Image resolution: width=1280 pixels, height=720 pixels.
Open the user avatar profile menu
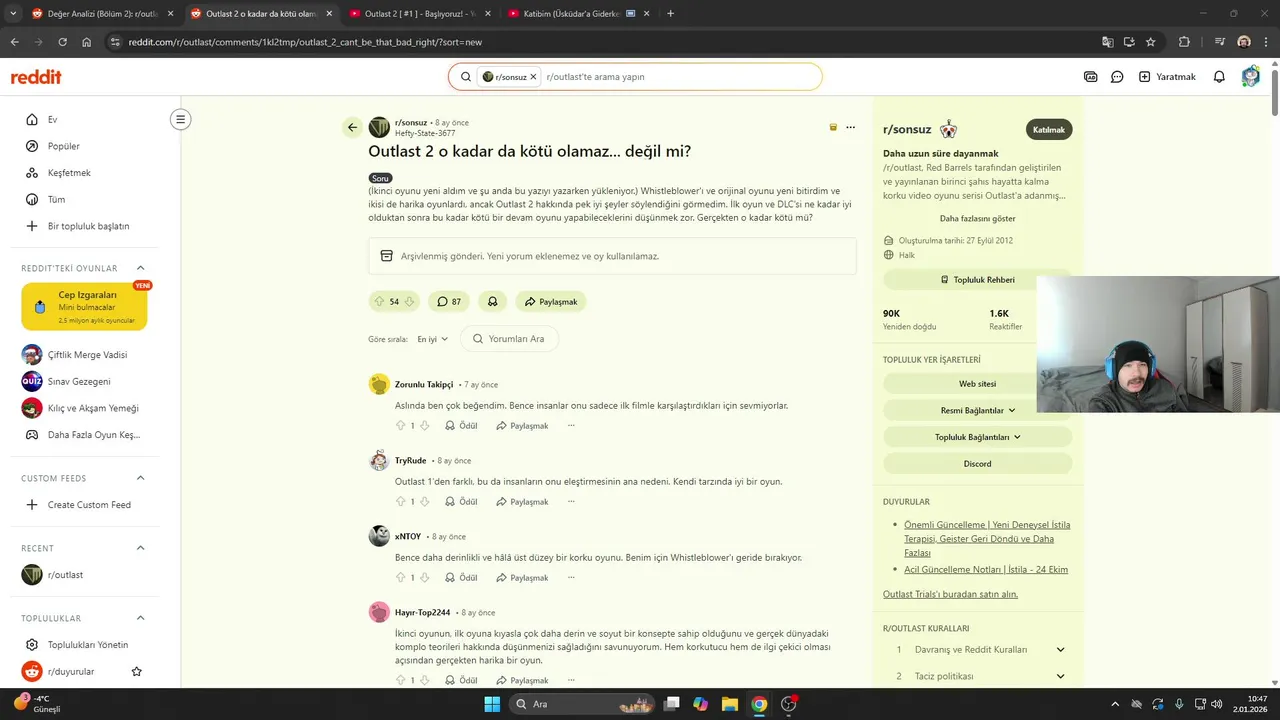pyautogui.click(x=1250, y=77)
